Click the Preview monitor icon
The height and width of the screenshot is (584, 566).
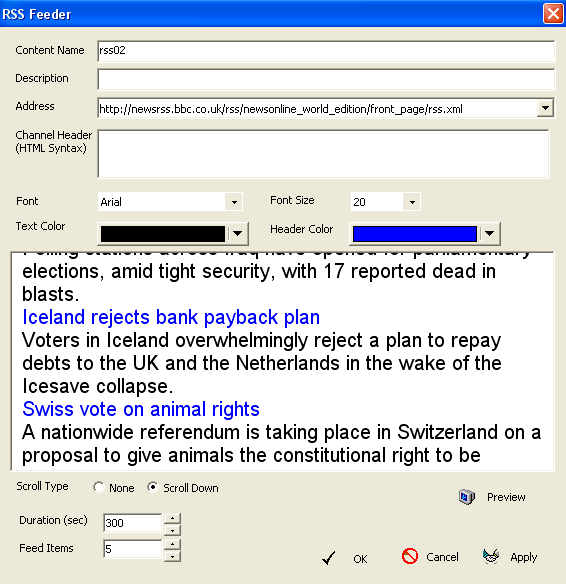467,497
